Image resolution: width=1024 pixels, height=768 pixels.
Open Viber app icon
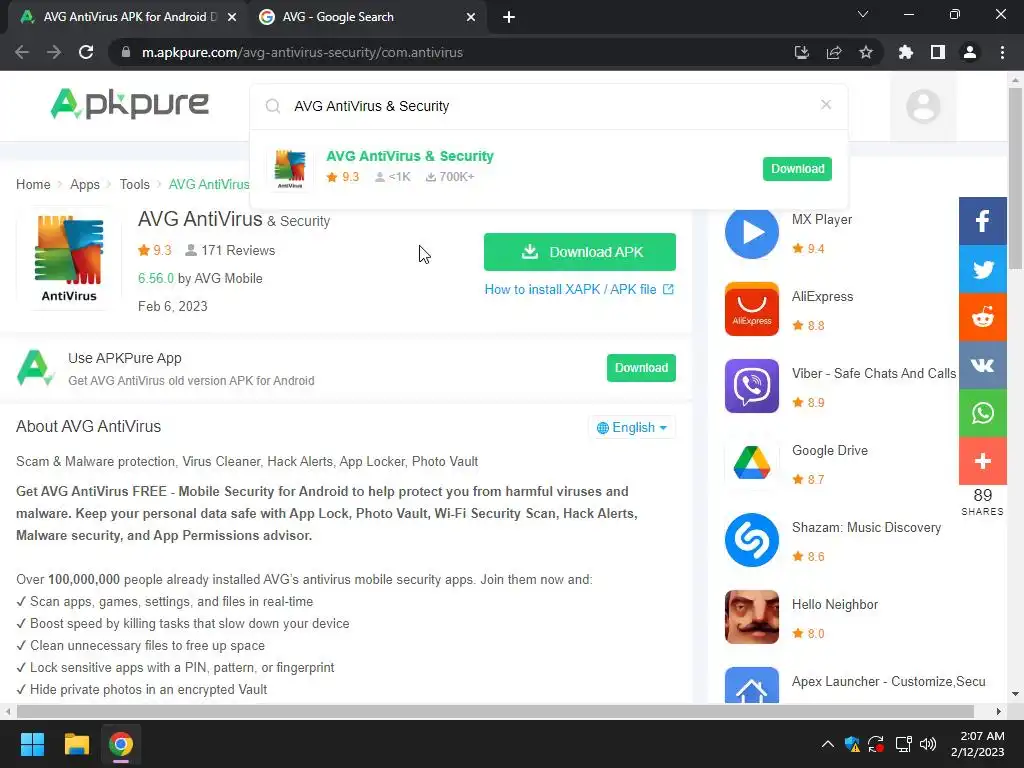[x=752, y=386]
